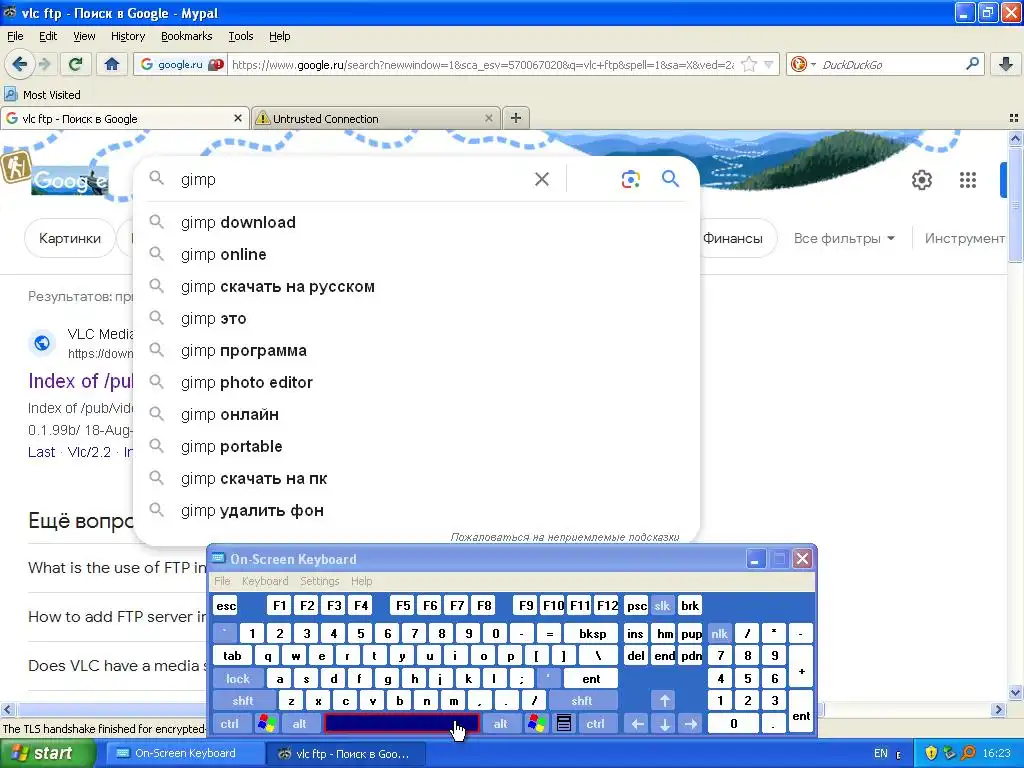The width and height of the screenshot is (1024, 768).
Task: Click the magnifier tray icon
Action: click(x=968, y=753)
